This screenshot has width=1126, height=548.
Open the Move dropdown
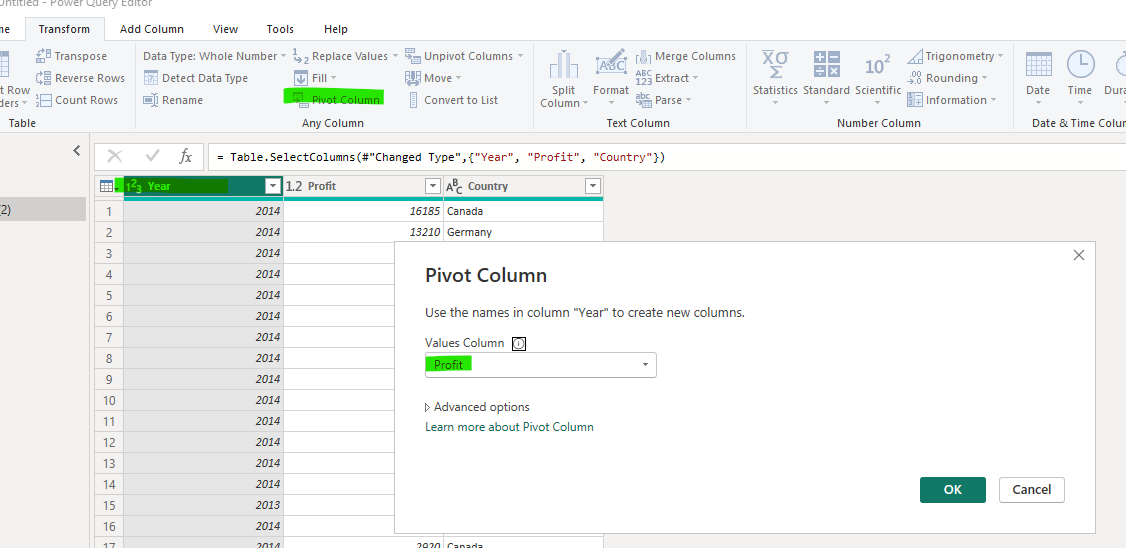click(433, 78)
